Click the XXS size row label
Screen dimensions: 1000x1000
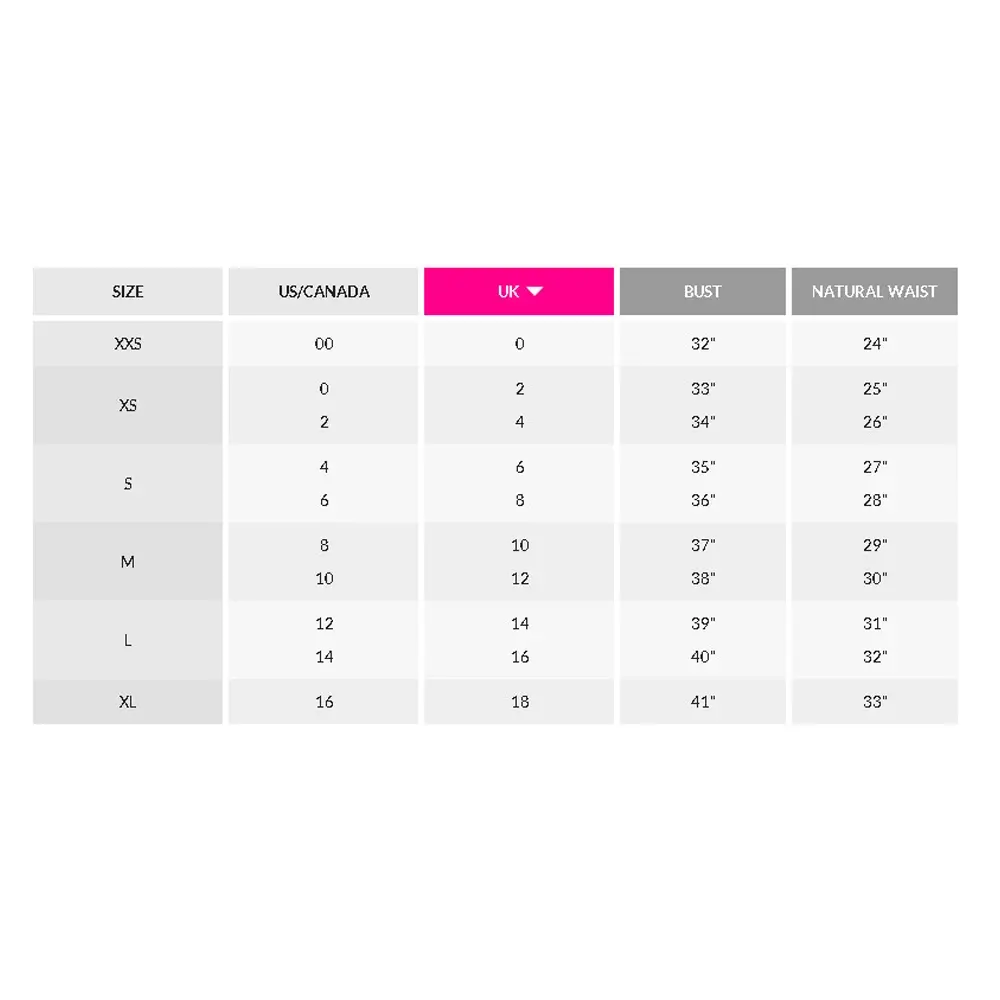tap(128, 344)
